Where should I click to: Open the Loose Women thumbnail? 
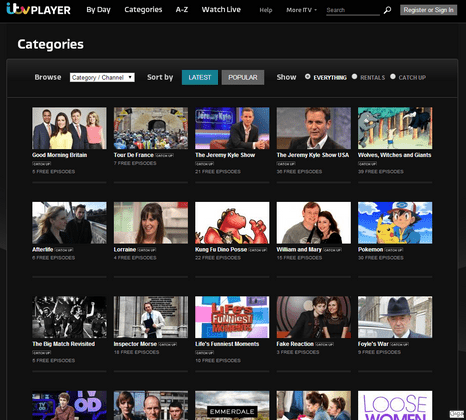pyautogui.click(x=395, y=405)
